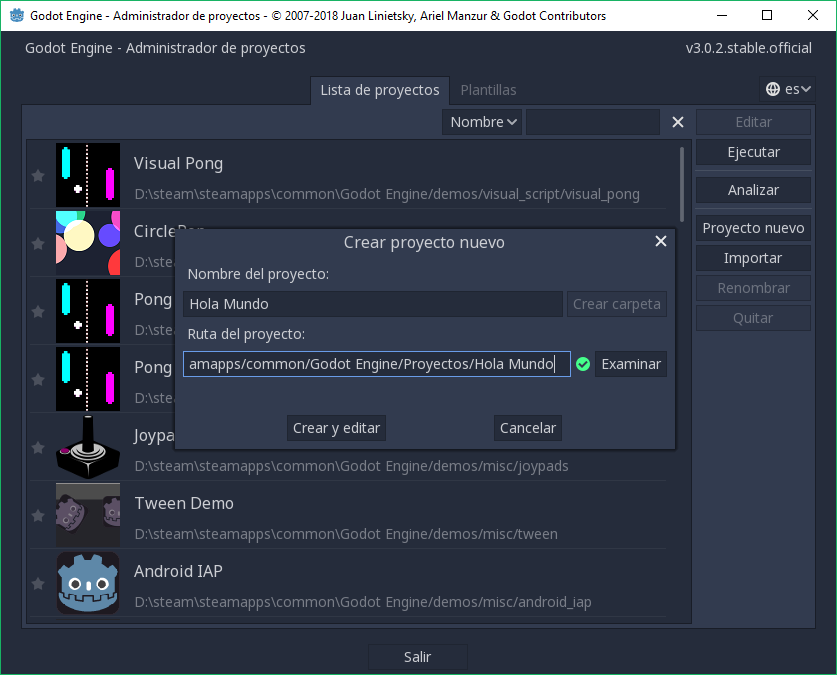Clear the search filter with the X icon
This screenshot has height=675, width=837.
tap(677, 122)
